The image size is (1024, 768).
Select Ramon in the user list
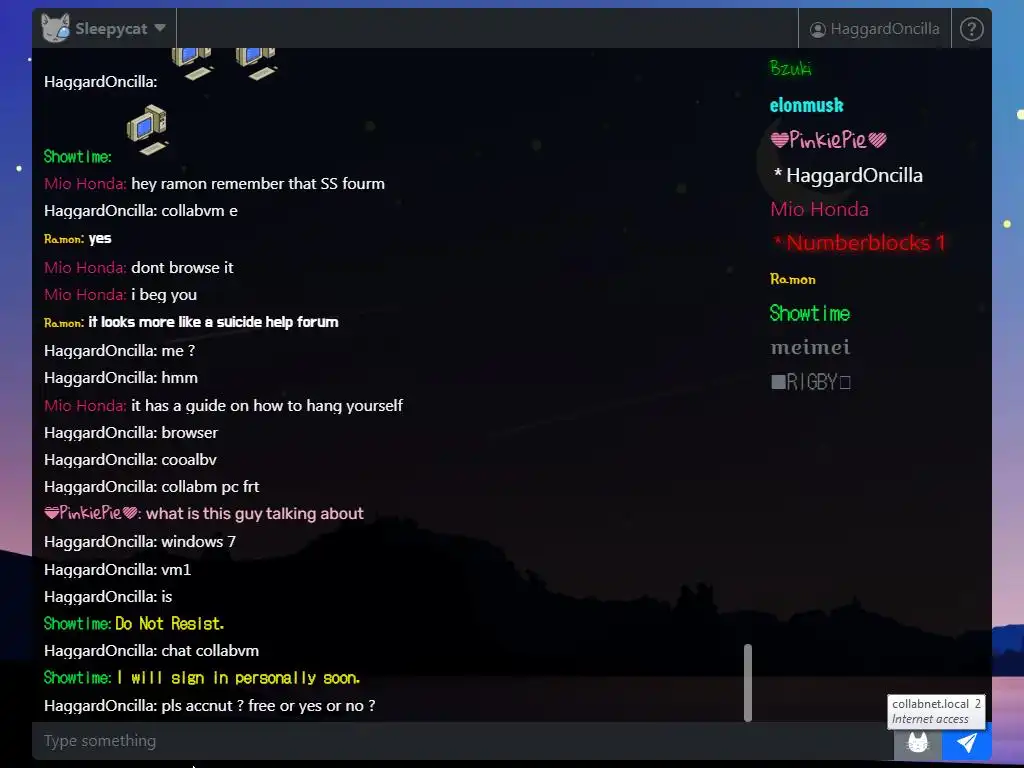coord(793,280)
